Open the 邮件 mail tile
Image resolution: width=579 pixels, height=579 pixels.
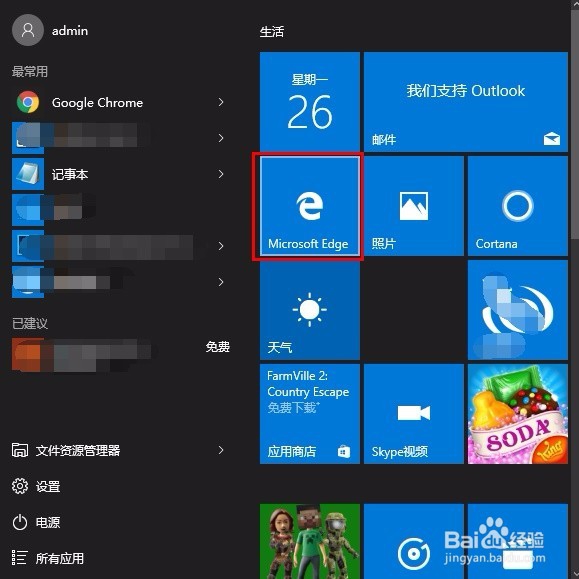[x=466, y=102]
